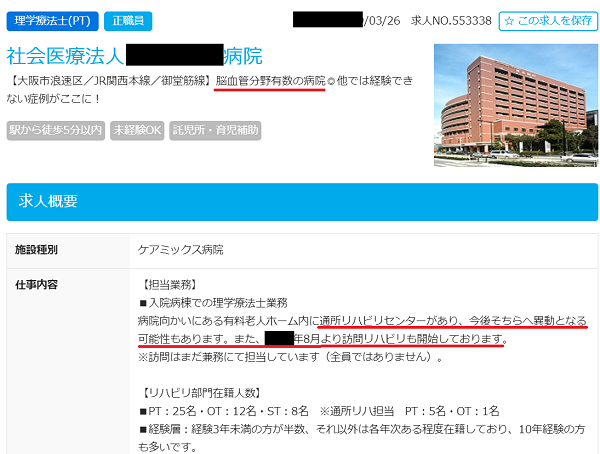The height and width of the screenshot is (454, 600).
Task: Click the 未経験OK tag
Action: (x=137, y=131)
